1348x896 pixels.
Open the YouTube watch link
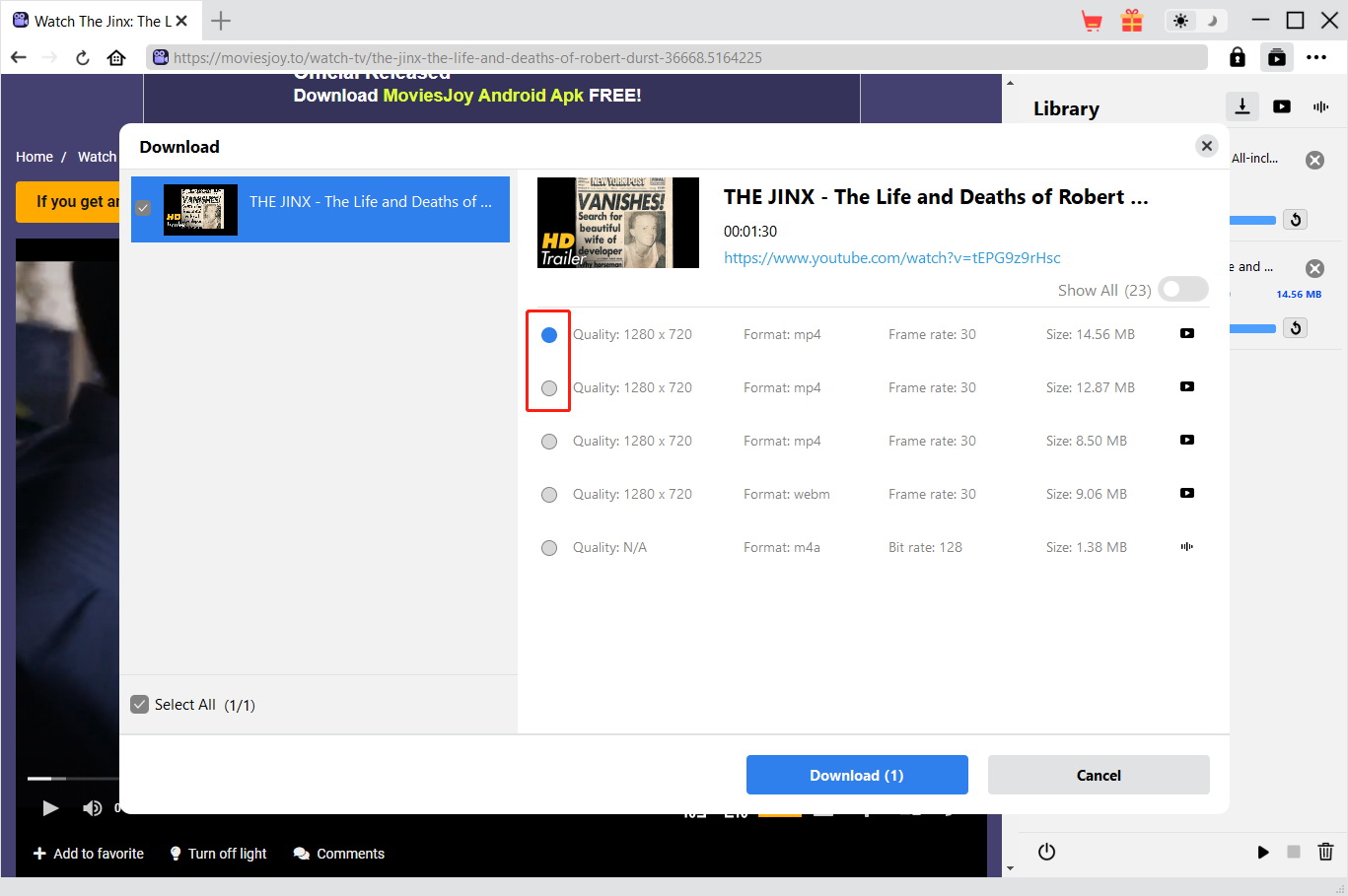point(892,258)
